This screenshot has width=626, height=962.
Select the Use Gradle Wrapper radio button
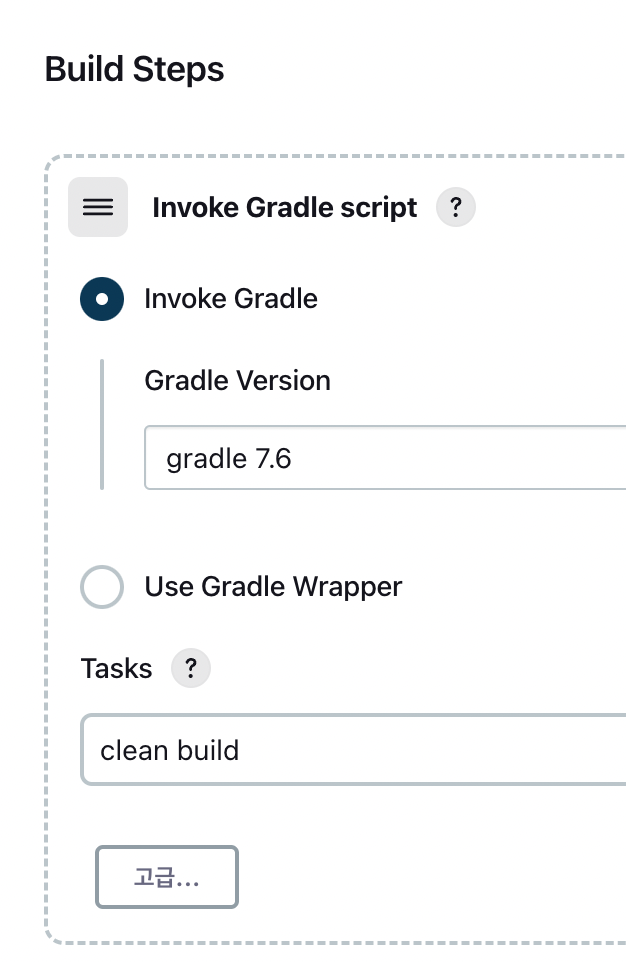point(102,587)
